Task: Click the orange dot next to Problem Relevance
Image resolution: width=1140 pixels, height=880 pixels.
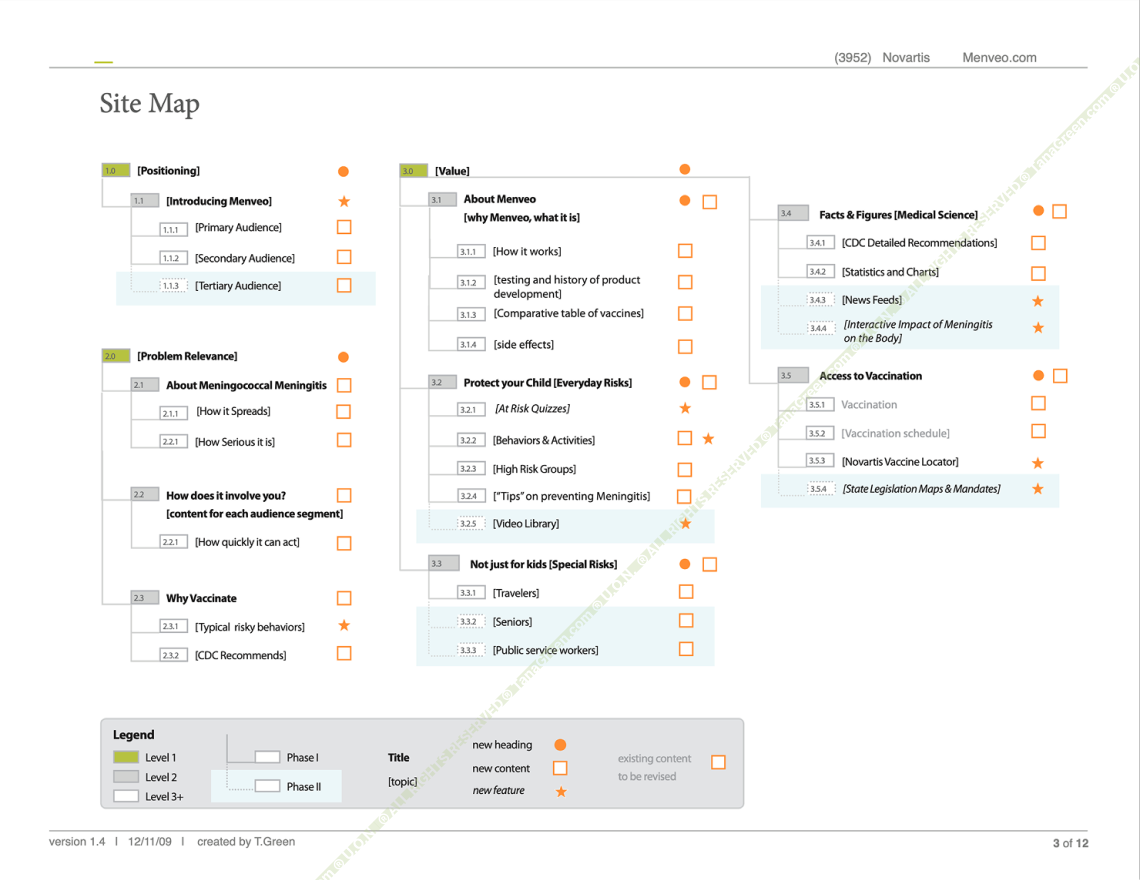Action: tap(343, 357)
